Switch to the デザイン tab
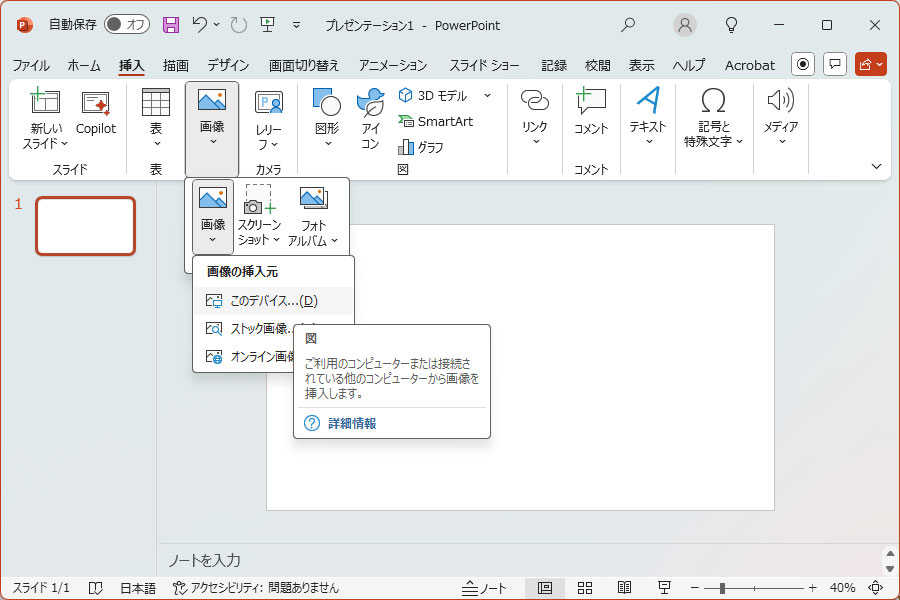This screenshot has height=600, width=900. point(228,65)
